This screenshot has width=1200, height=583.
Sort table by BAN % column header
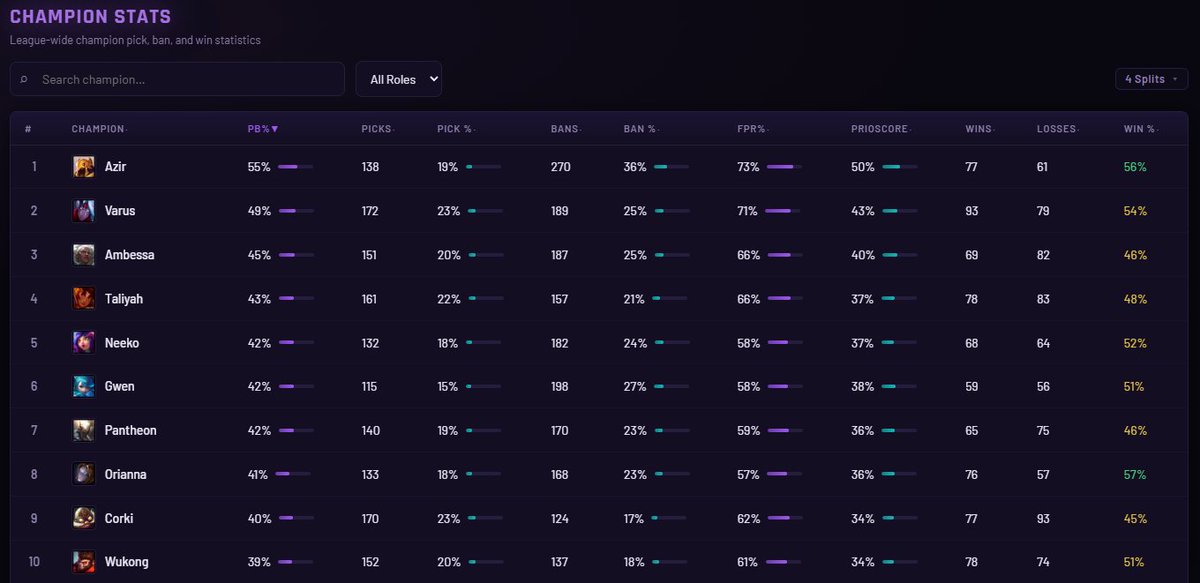[x=641, y=129]
